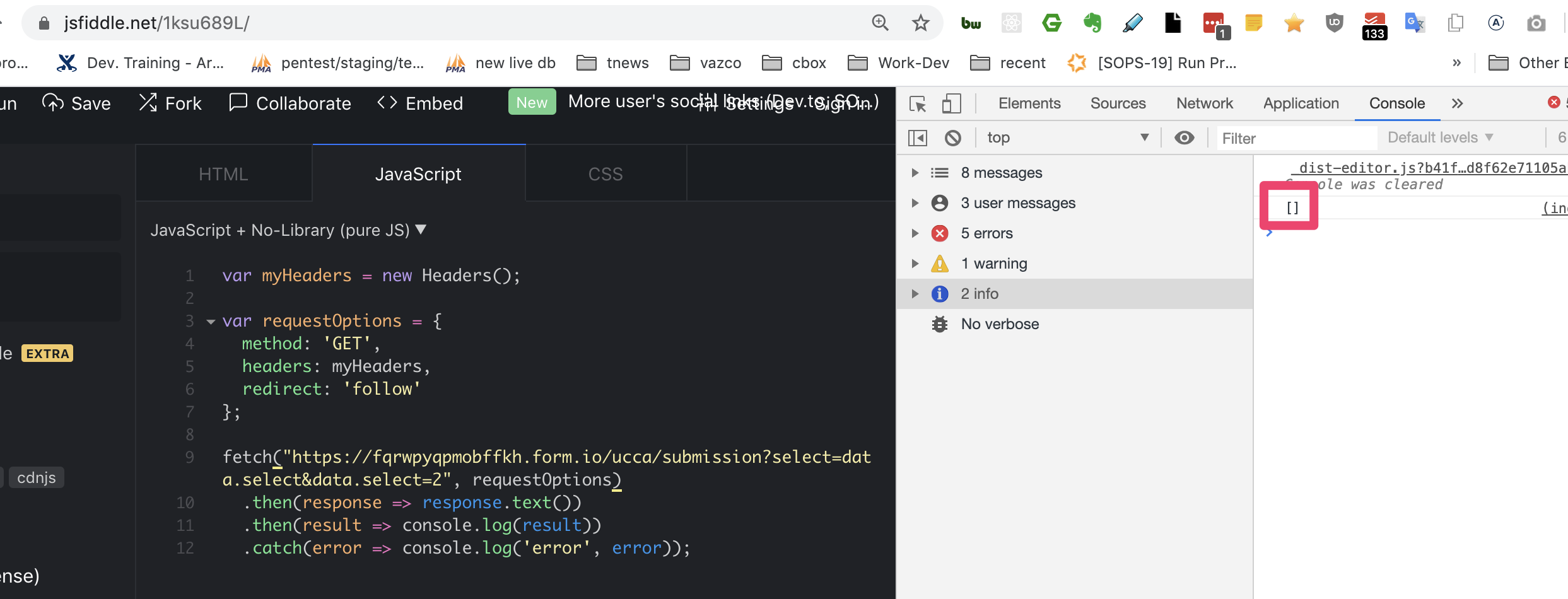Toggle the console sidebar panel
1568x599 pixels.
coord(918,137)
